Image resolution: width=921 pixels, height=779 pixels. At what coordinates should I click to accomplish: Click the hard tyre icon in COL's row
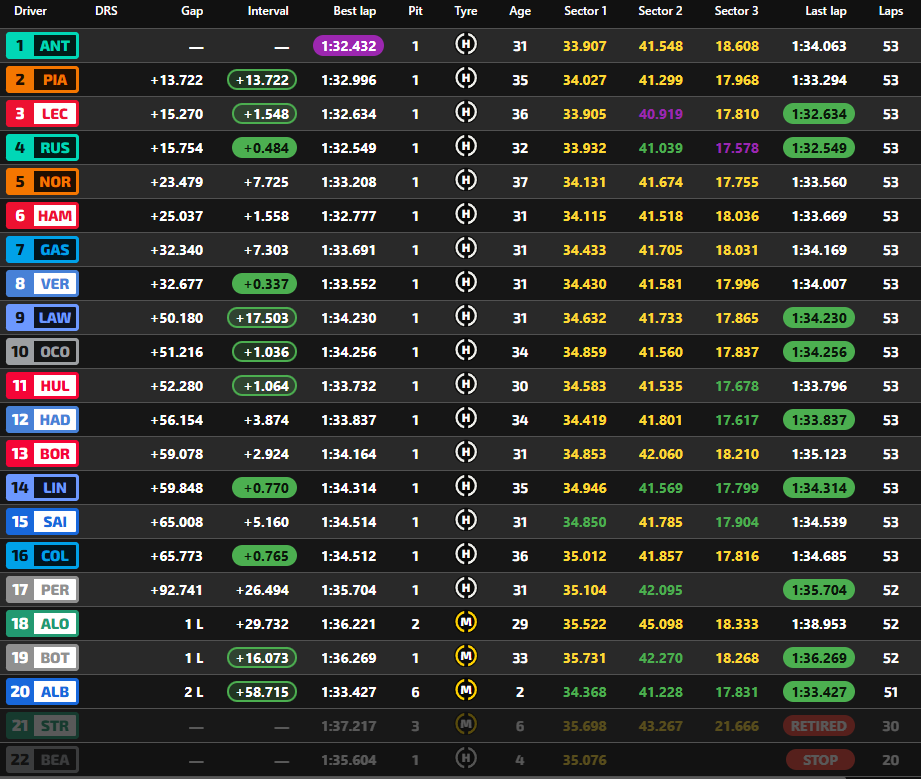(x=466, y=555)
